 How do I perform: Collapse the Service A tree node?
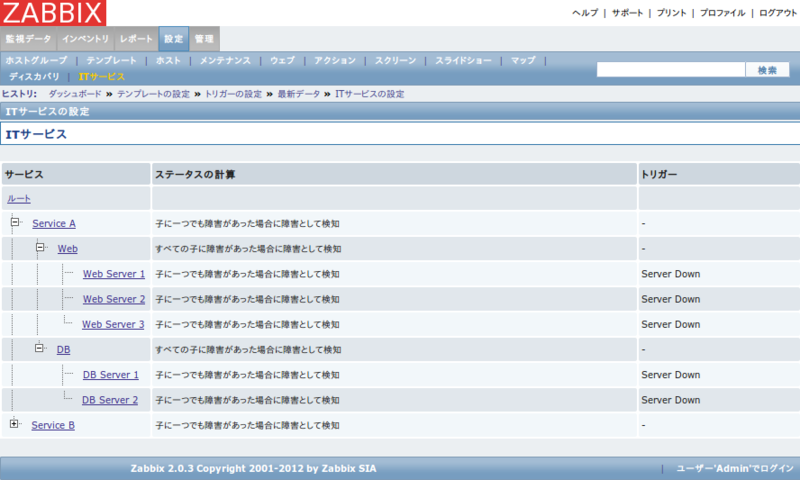15,222
